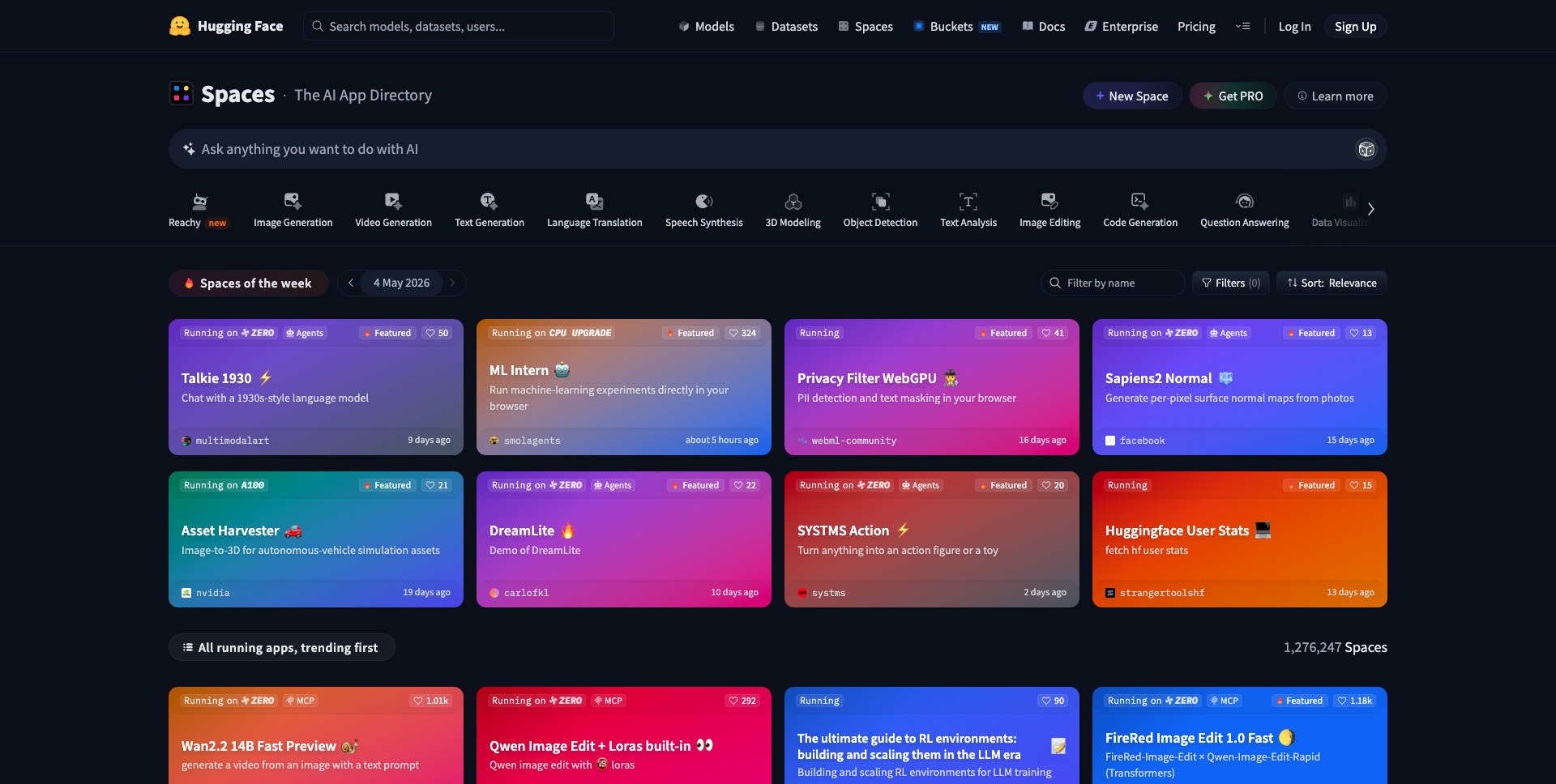Click the 1,276,247 Spaces count text
This screenshot has width=1556, height=784.
pos(1335,647)
